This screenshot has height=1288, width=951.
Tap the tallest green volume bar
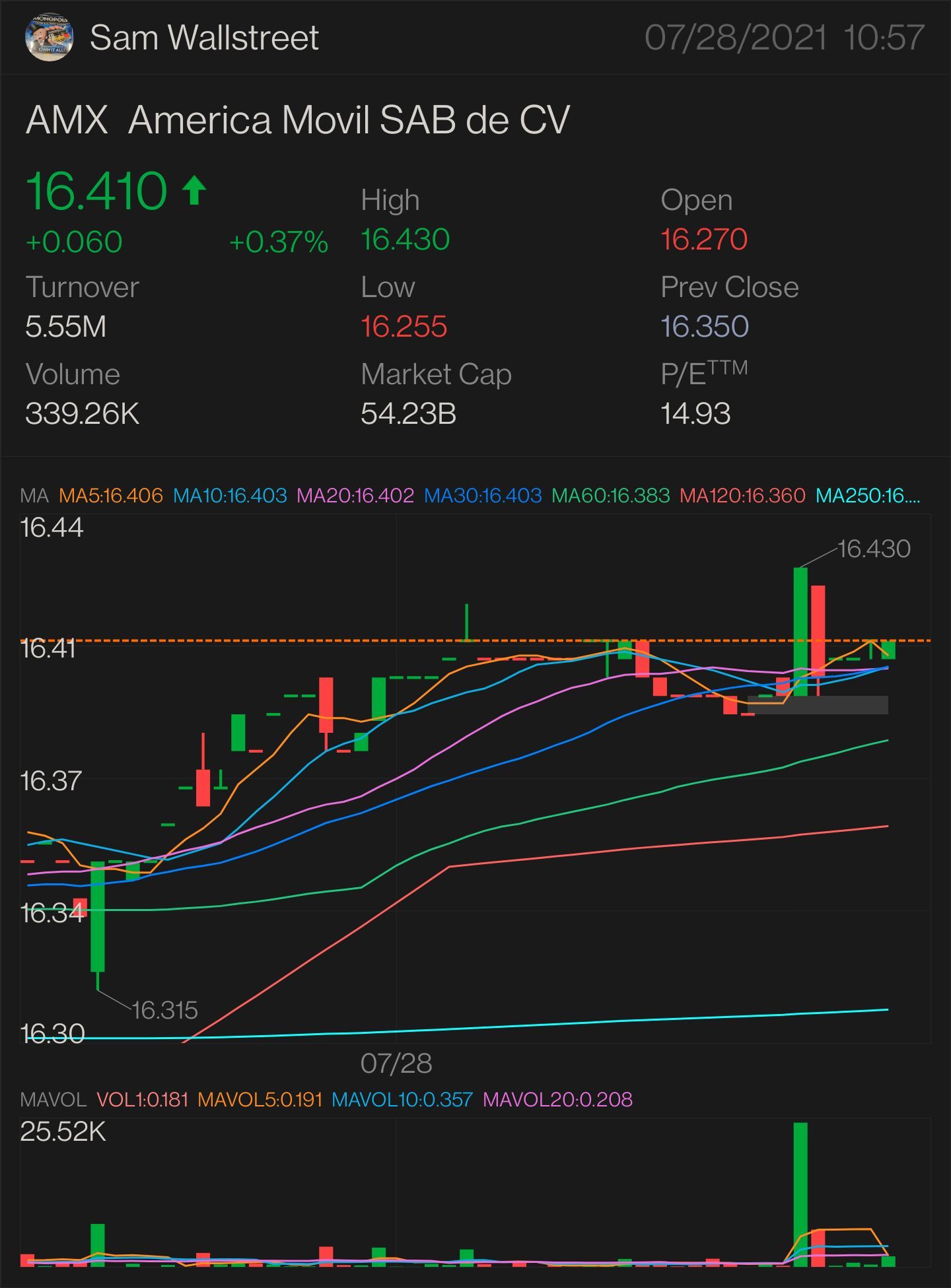coord(800,1194)
